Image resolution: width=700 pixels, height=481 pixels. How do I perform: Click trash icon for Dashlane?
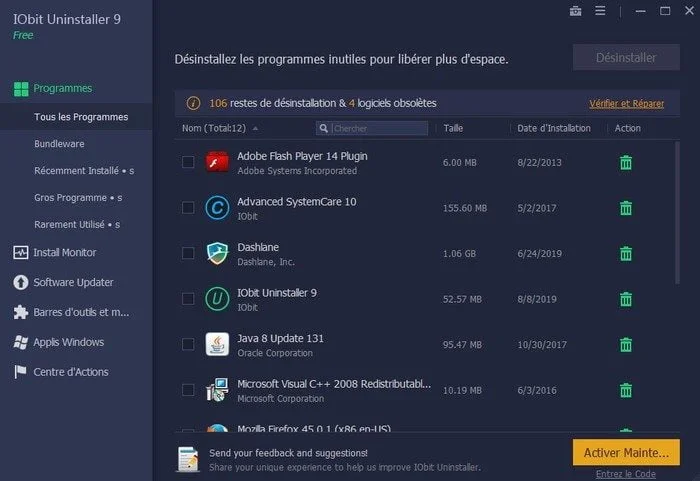coord(626,254)
